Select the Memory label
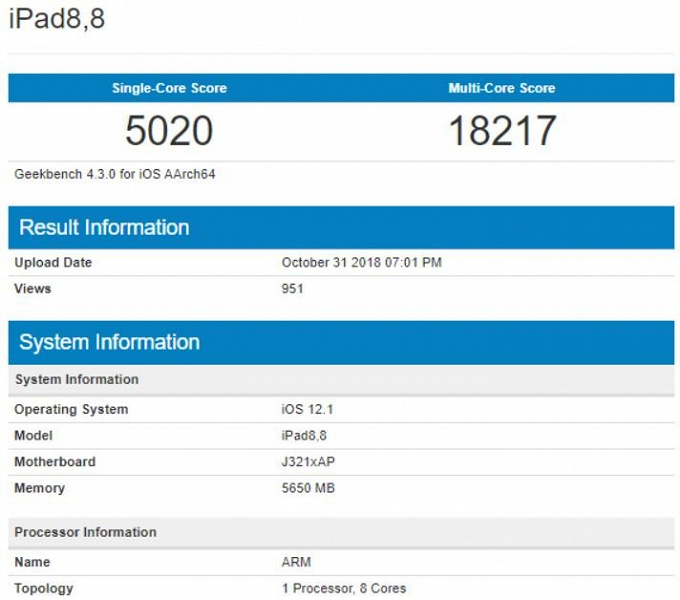Viewport: 680px width, 600px height. tap(39, 488)
